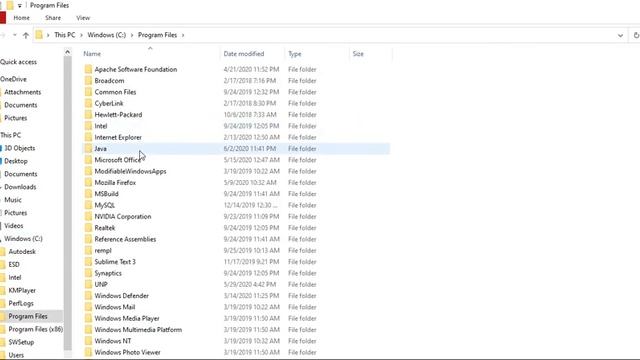The image size is (640, 360).
Task: Select the MSBuild folder name
Action: coord(106,194)
